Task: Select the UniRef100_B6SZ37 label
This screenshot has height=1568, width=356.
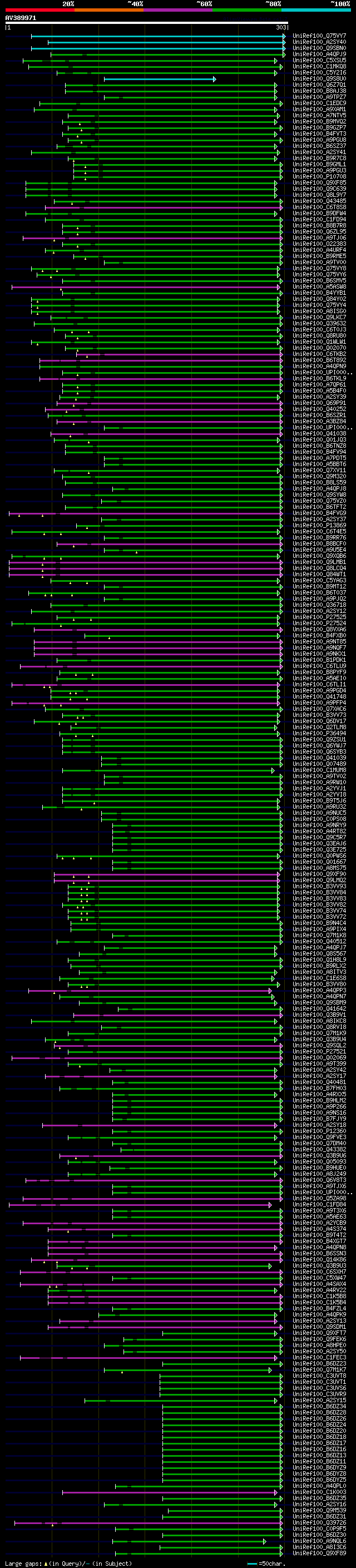Action: (319, 146)
